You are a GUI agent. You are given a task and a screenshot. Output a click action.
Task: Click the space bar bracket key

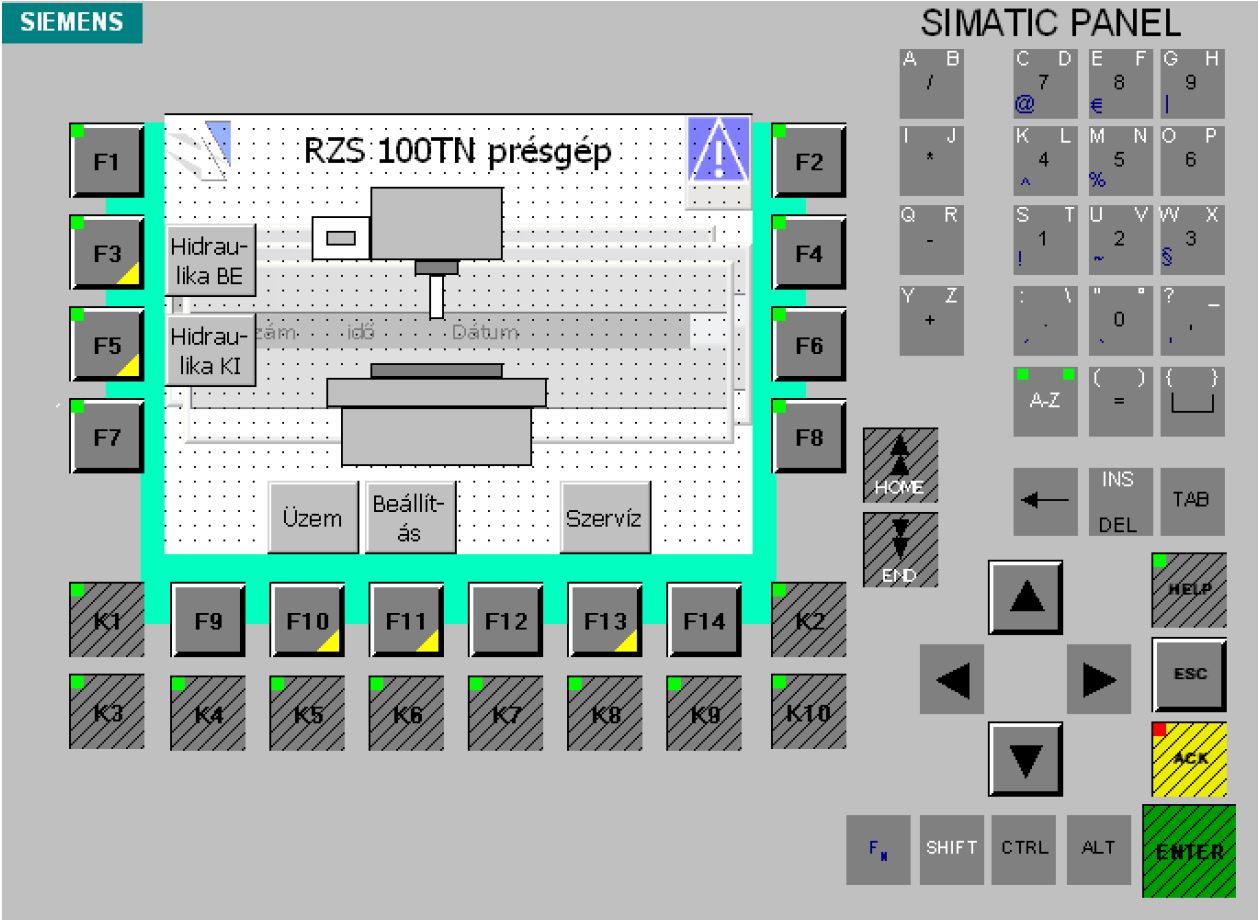pos(1193,401)
